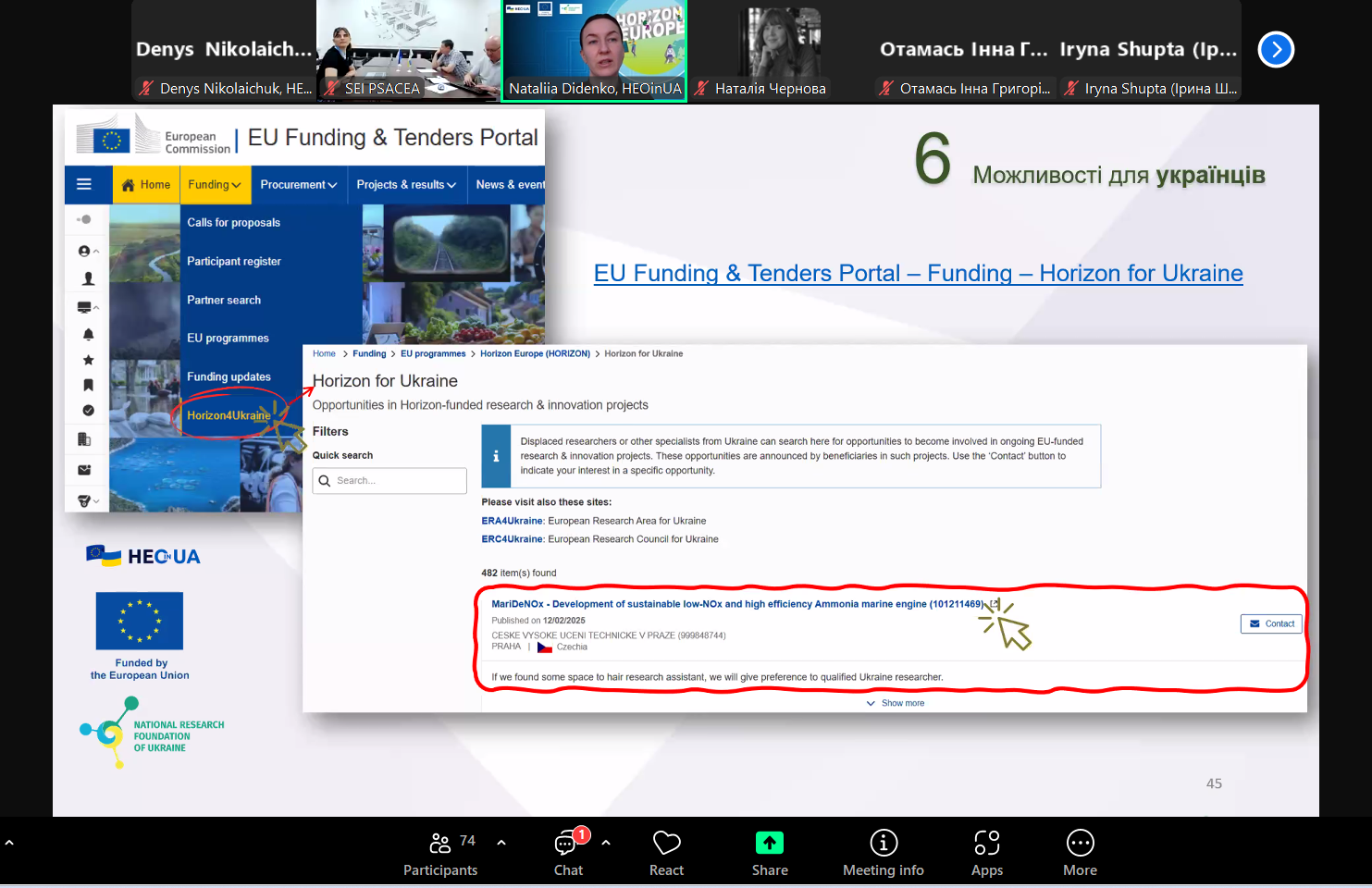Screen dimensions: 1372x888
Task: Click the Home breadcrumb link
Action: tap(324, 353)
